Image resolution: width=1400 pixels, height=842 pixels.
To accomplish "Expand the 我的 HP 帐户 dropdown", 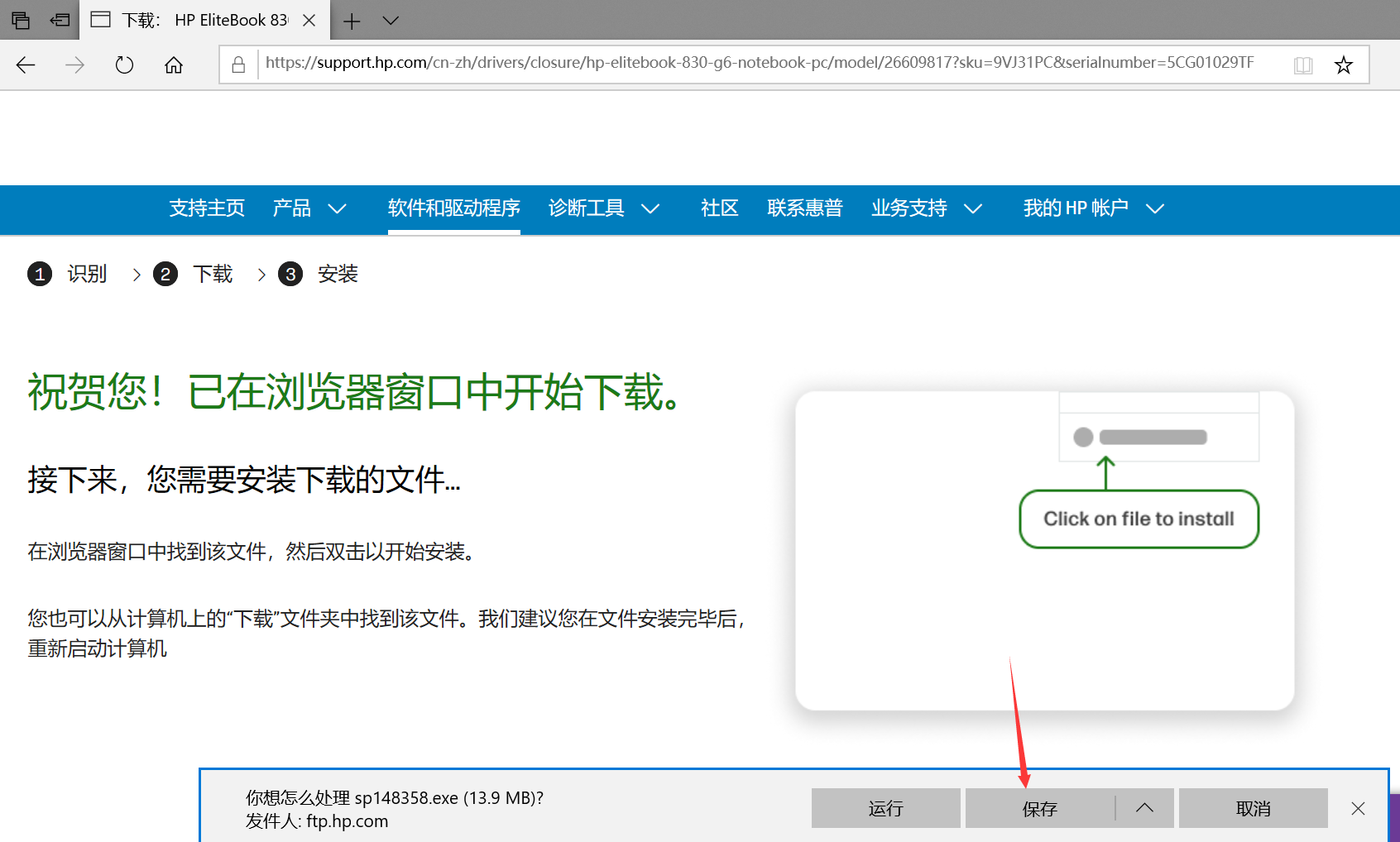I will coord(1094,208).
